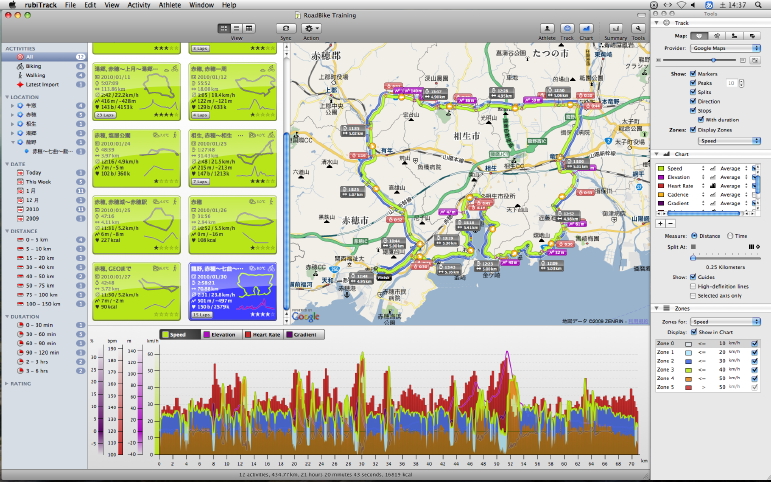Toggle With duration checkbox

pos(701,120)
